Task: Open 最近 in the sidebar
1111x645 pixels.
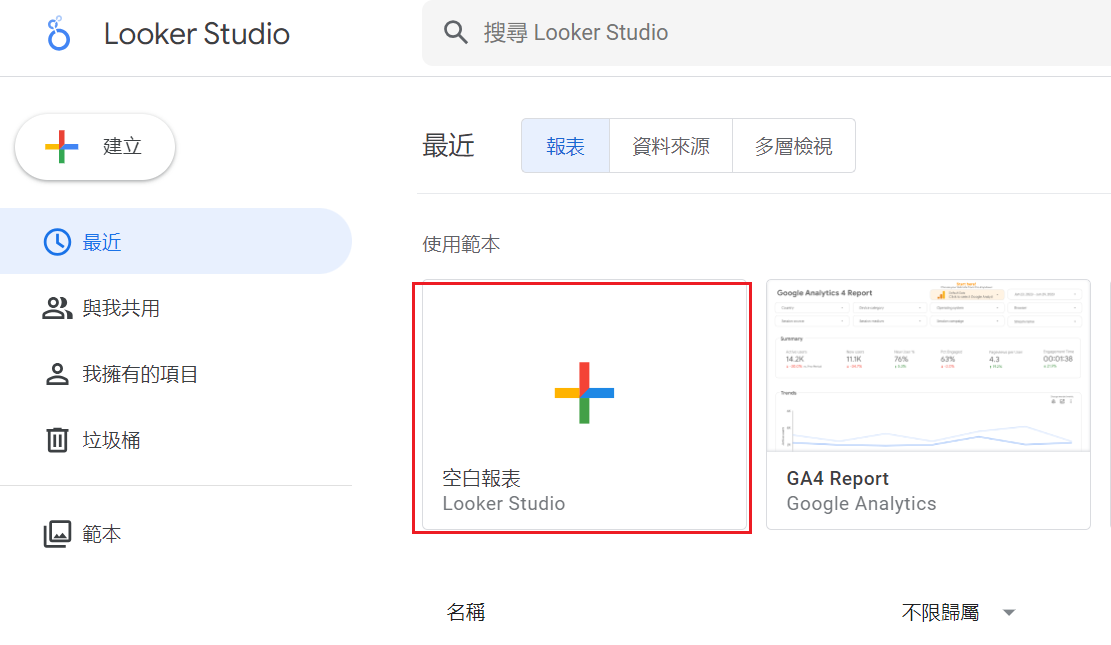Action: [176, 242]
